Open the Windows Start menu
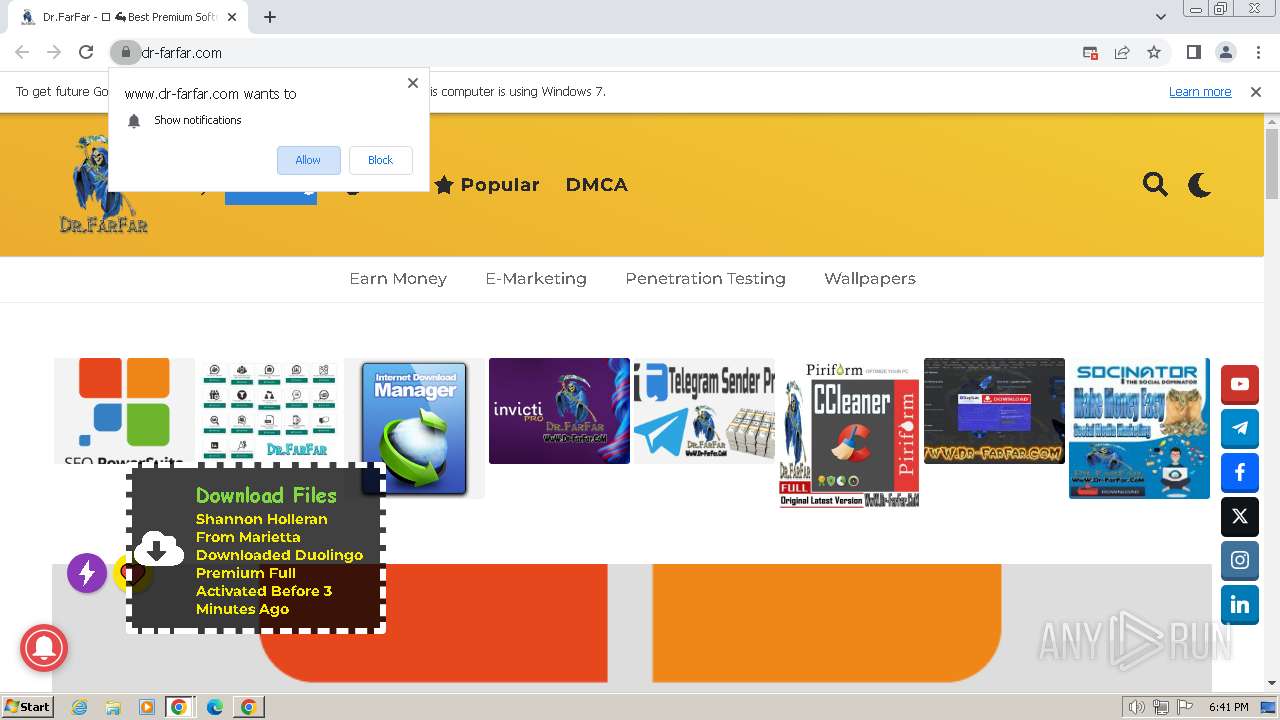This screenshot has width=1280, height=720. [x=27, y=706]
